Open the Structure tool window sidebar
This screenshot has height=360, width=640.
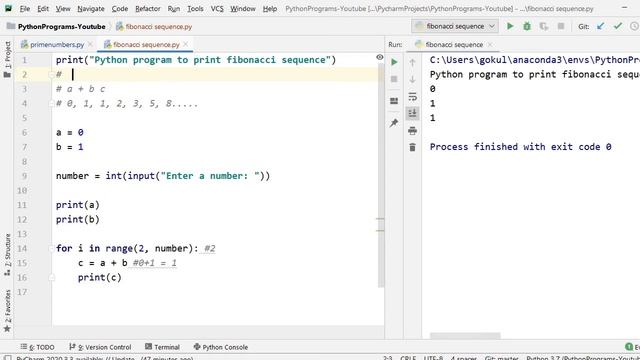coord(7,255)
